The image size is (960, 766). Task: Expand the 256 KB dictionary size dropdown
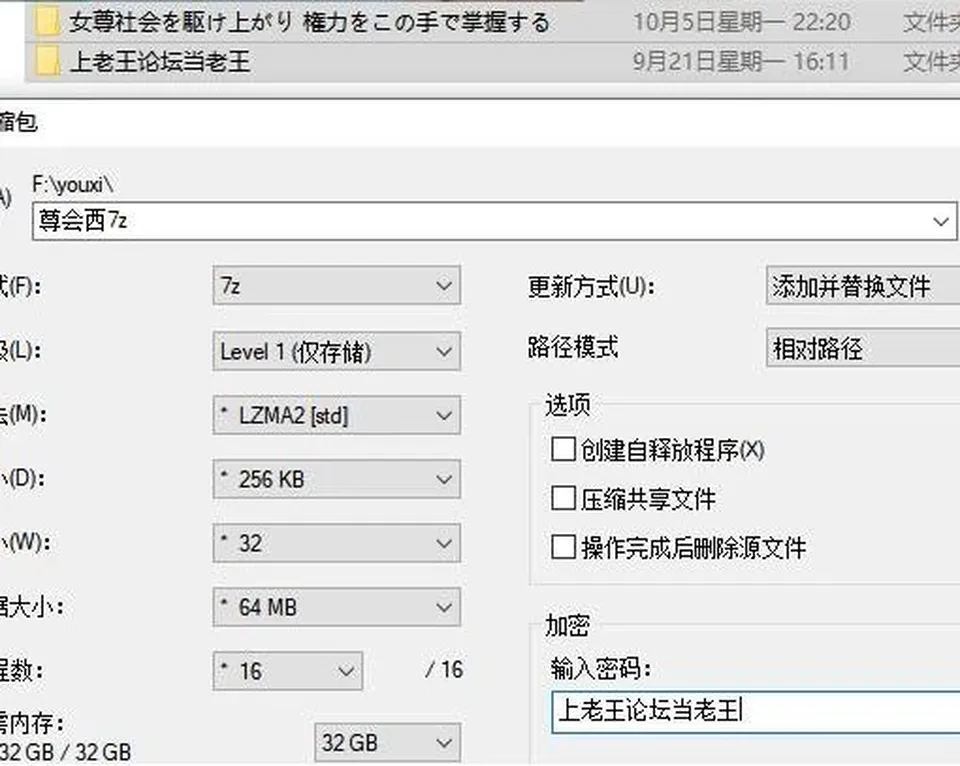click(x=337, y=479)
